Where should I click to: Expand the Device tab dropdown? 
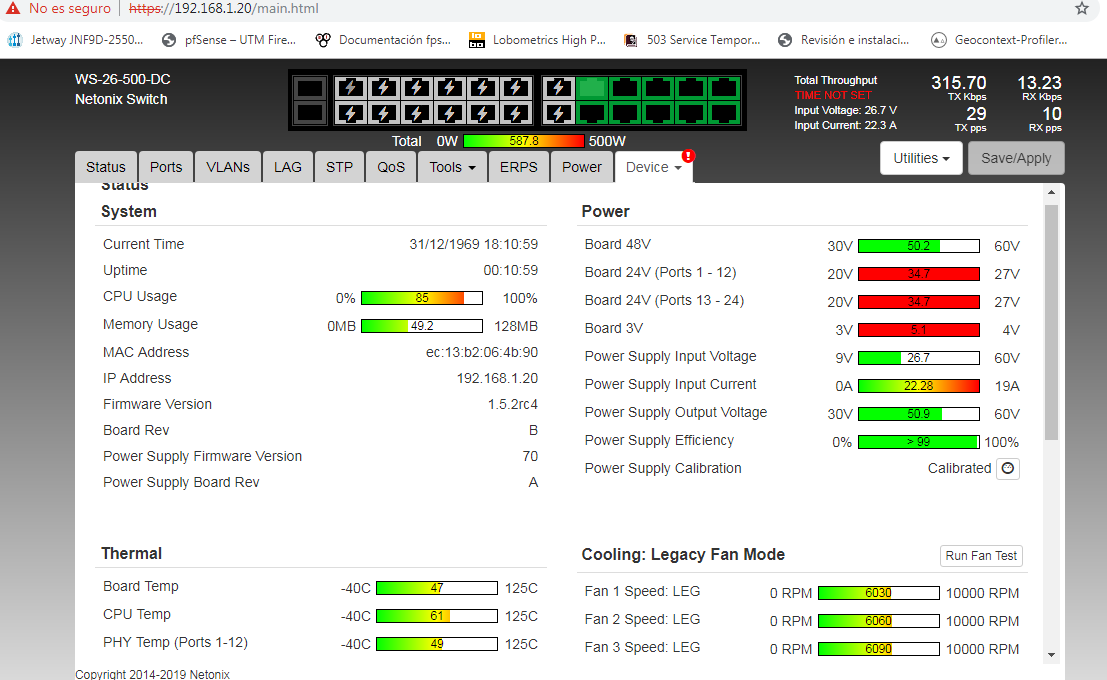point(653,167)
